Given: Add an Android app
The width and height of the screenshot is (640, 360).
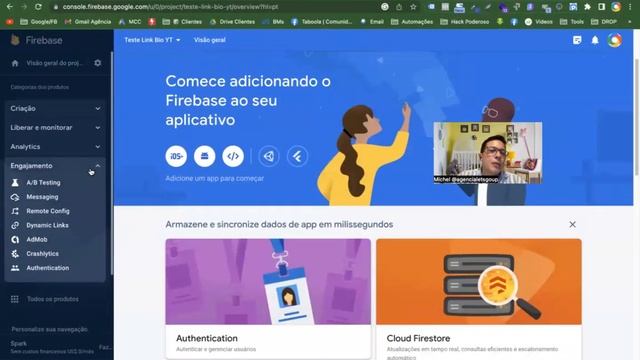Looking at the screenshot, I should click(x=204, y=156).
